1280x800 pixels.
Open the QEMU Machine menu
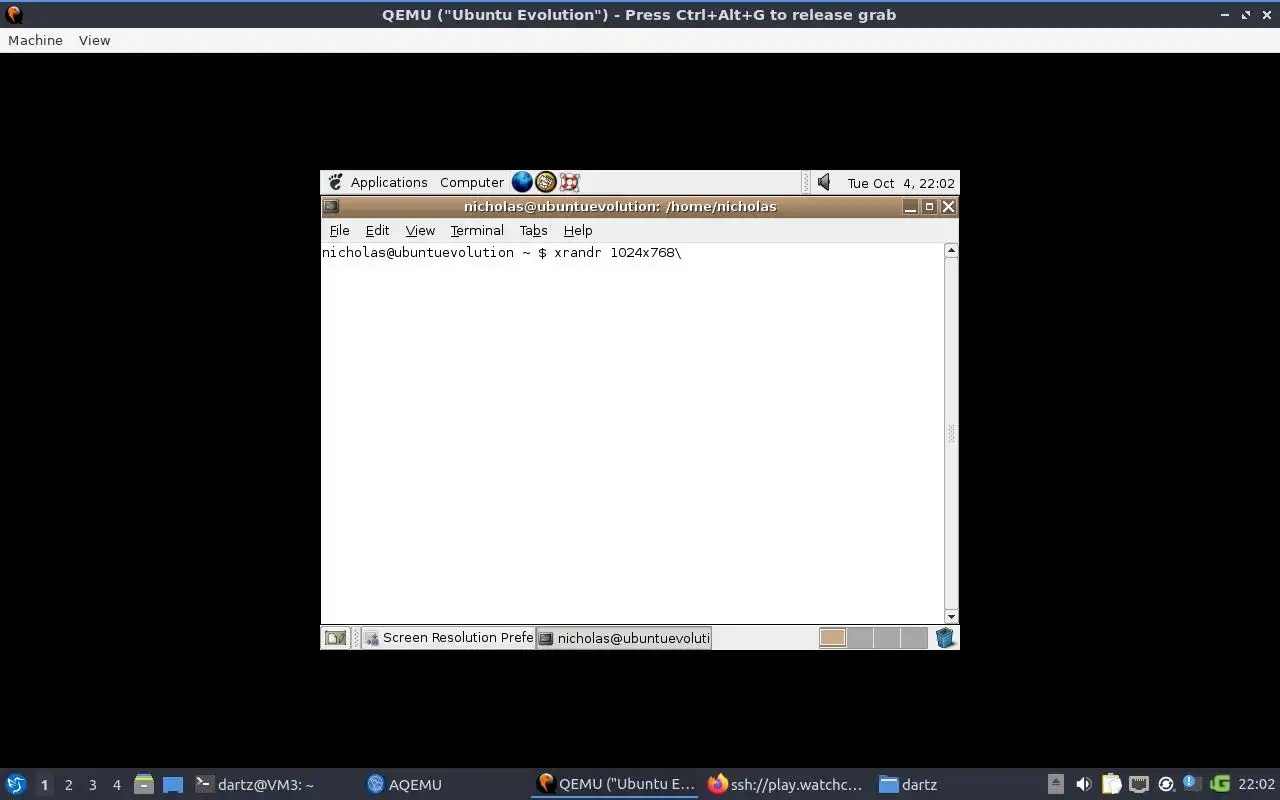pos(35,40)
